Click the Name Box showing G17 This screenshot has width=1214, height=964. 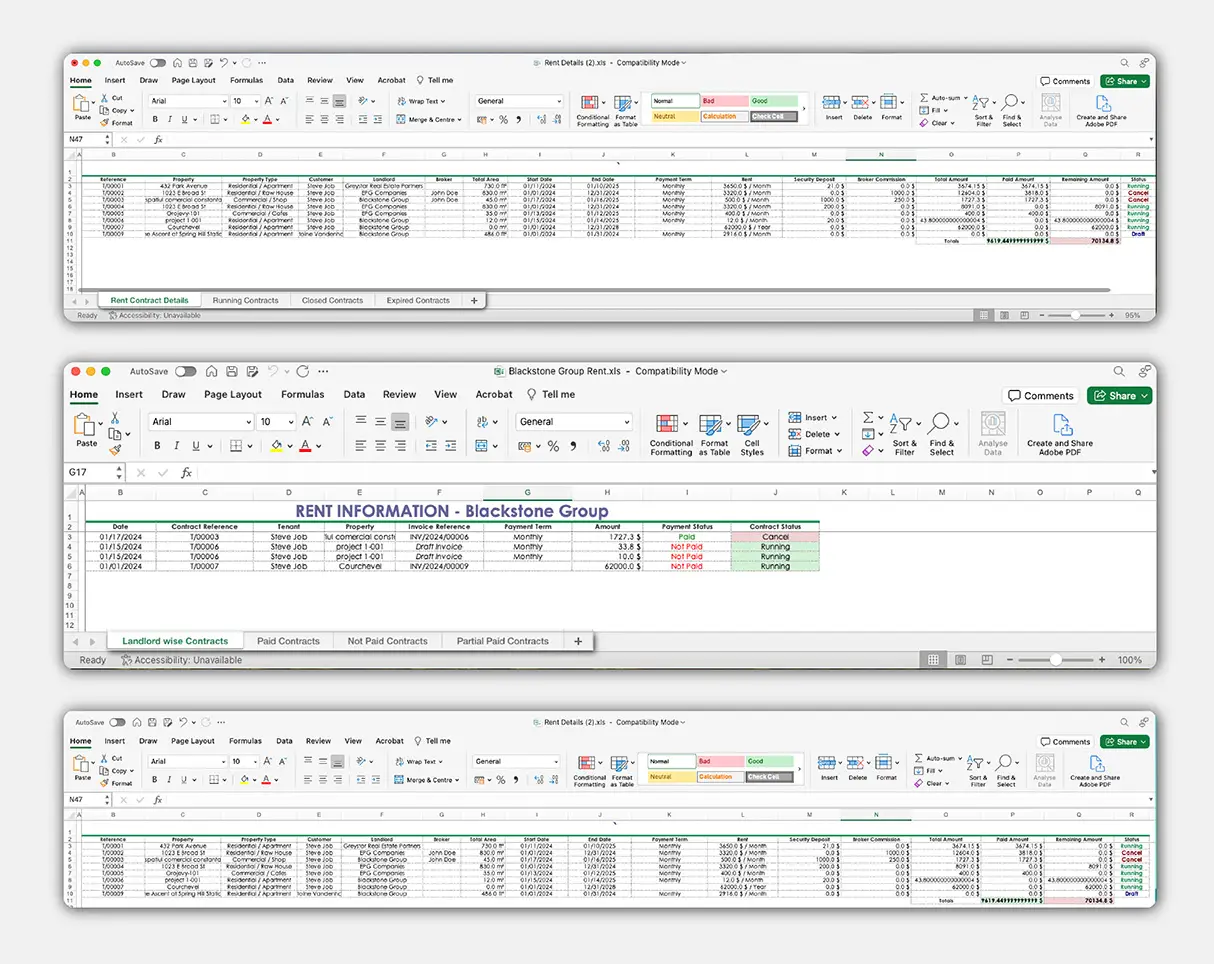95,472
